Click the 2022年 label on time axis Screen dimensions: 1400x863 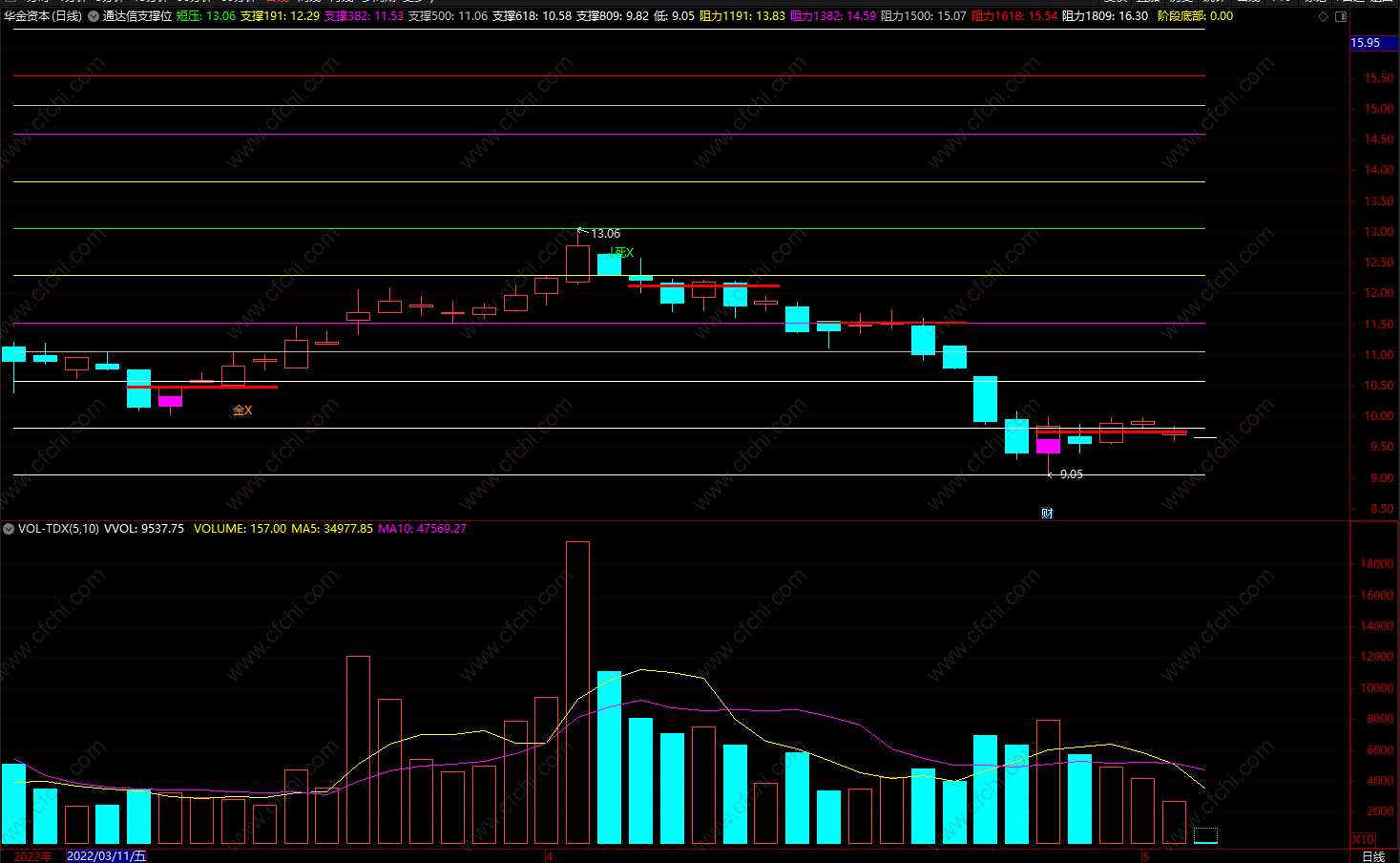32,856
